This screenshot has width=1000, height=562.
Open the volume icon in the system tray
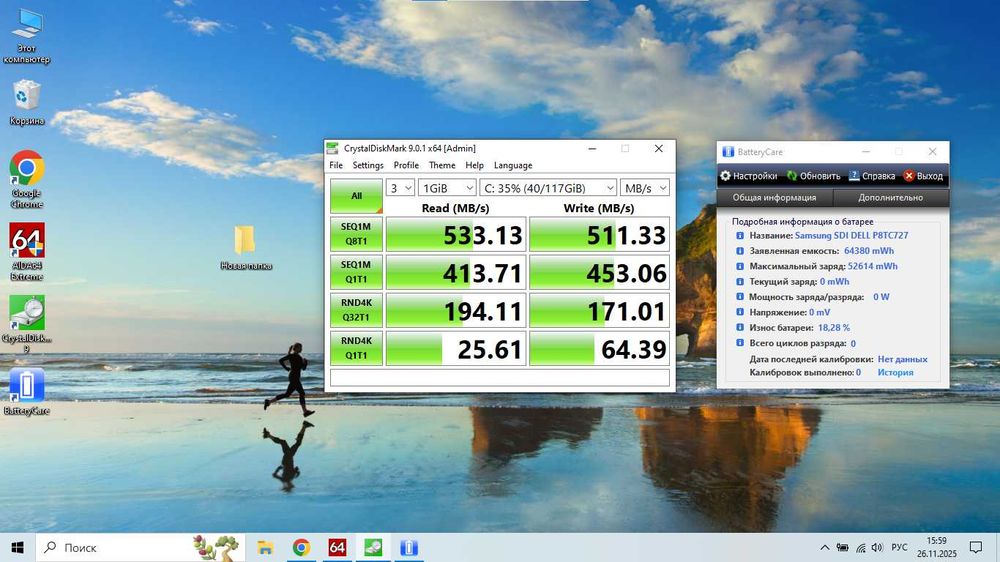click(878, 547)
